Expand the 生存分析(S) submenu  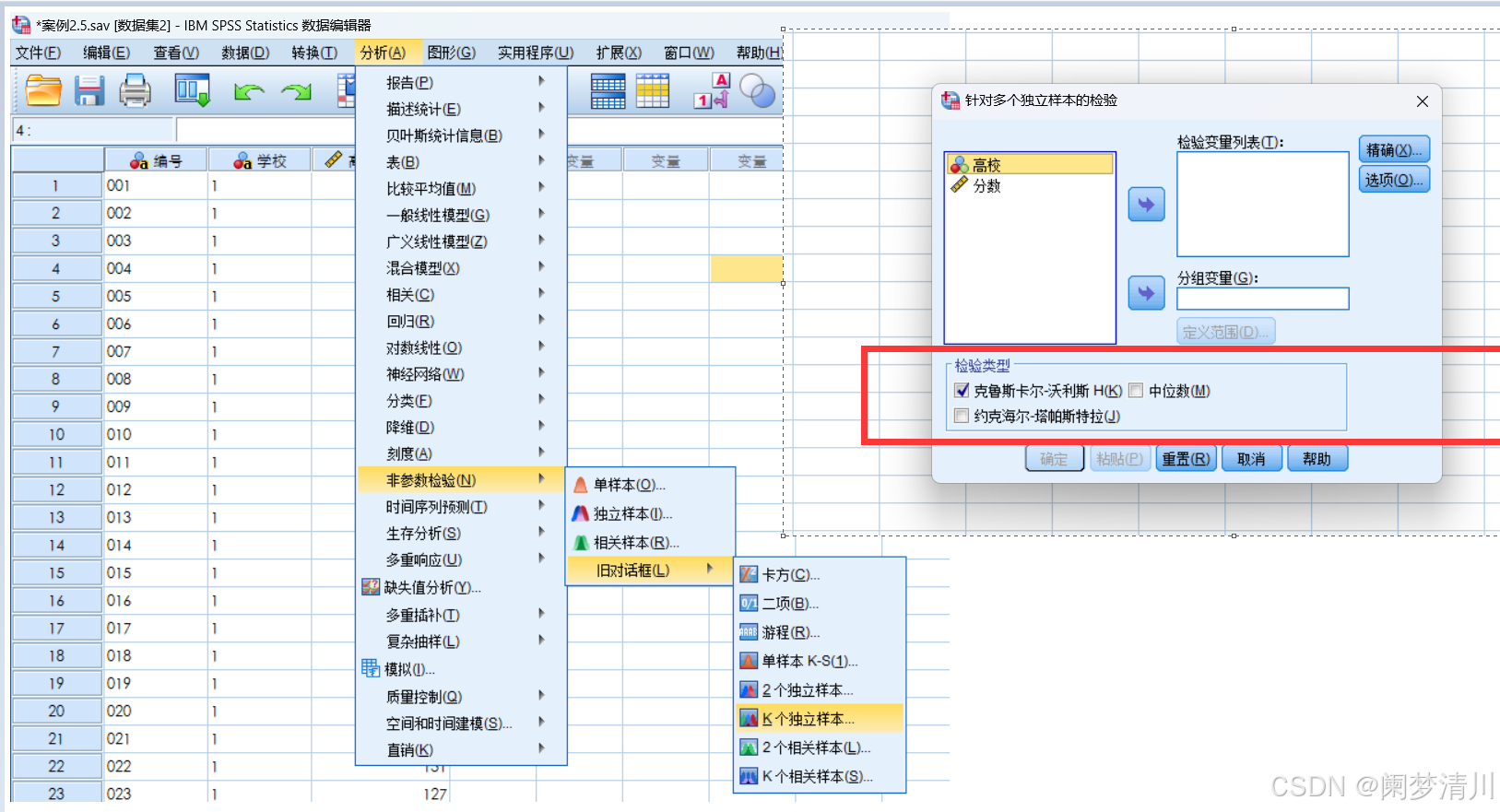462,533
